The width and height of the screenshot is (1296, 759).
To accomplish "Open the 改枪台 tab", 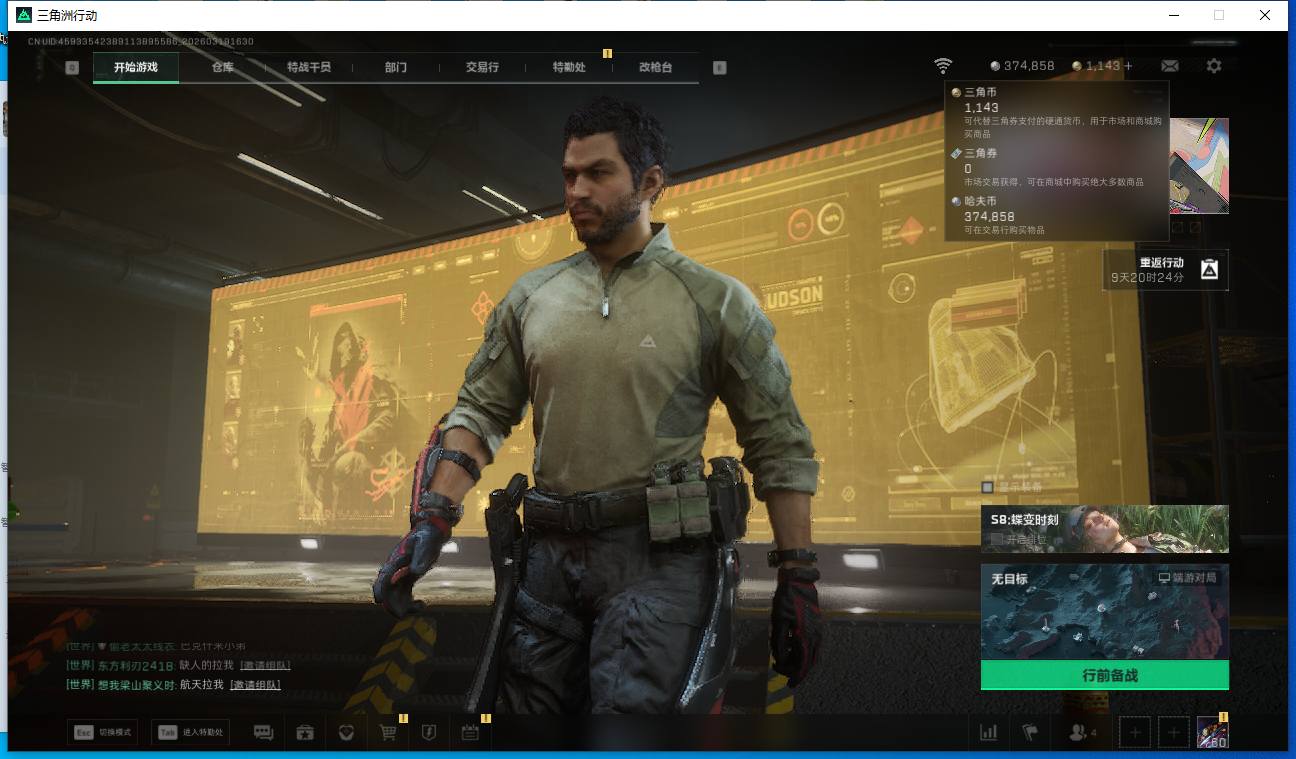I will click(655, 67).
